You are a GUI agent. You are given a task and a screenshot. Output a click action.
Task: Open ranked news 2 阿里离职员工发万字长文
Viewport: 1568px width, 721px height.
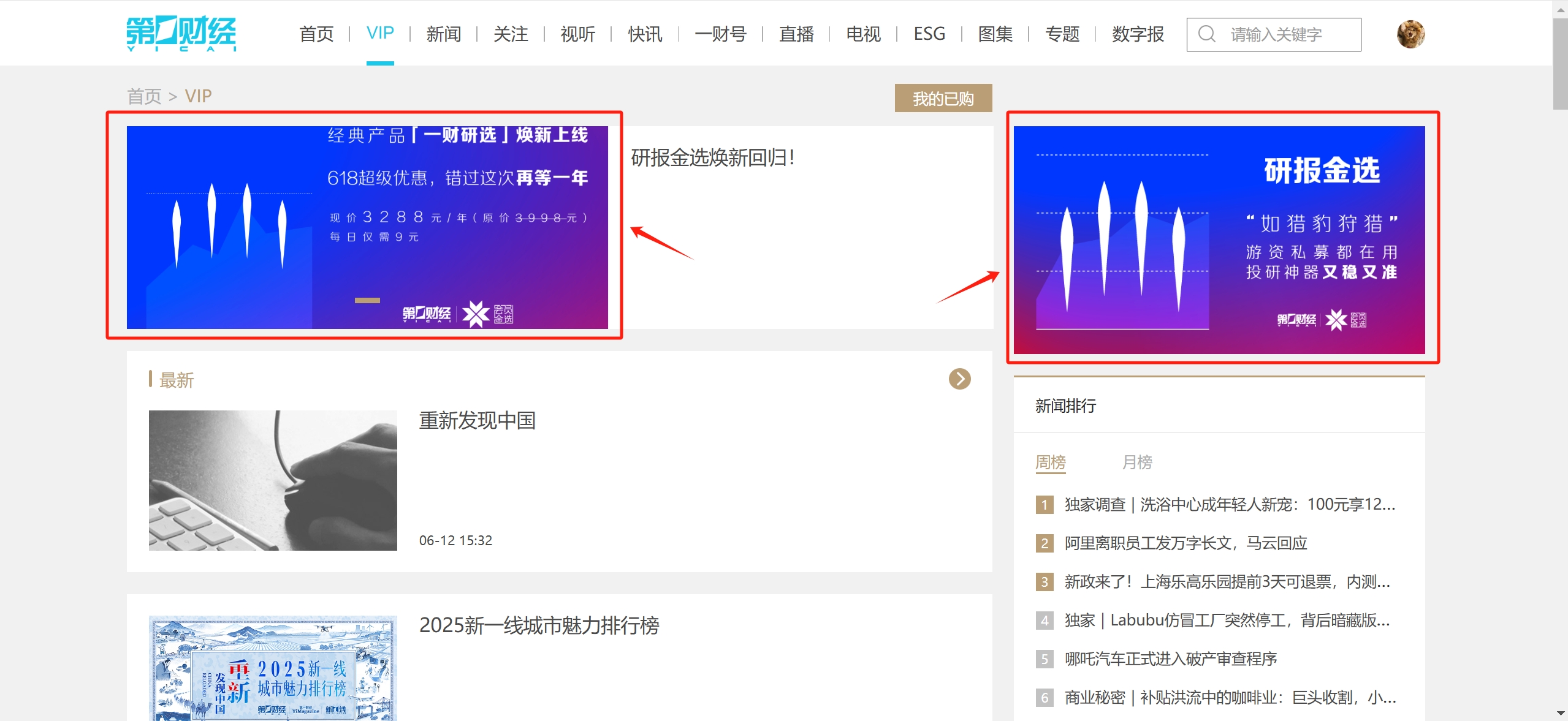pos(1186,543)
